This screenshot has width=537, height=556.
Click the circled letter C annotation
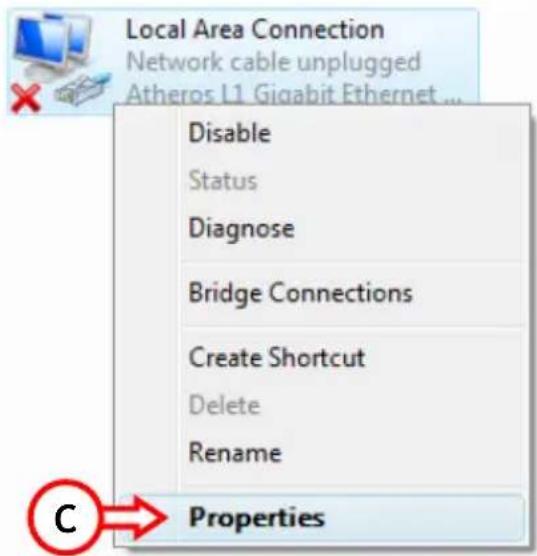click(x=65, y=518)
